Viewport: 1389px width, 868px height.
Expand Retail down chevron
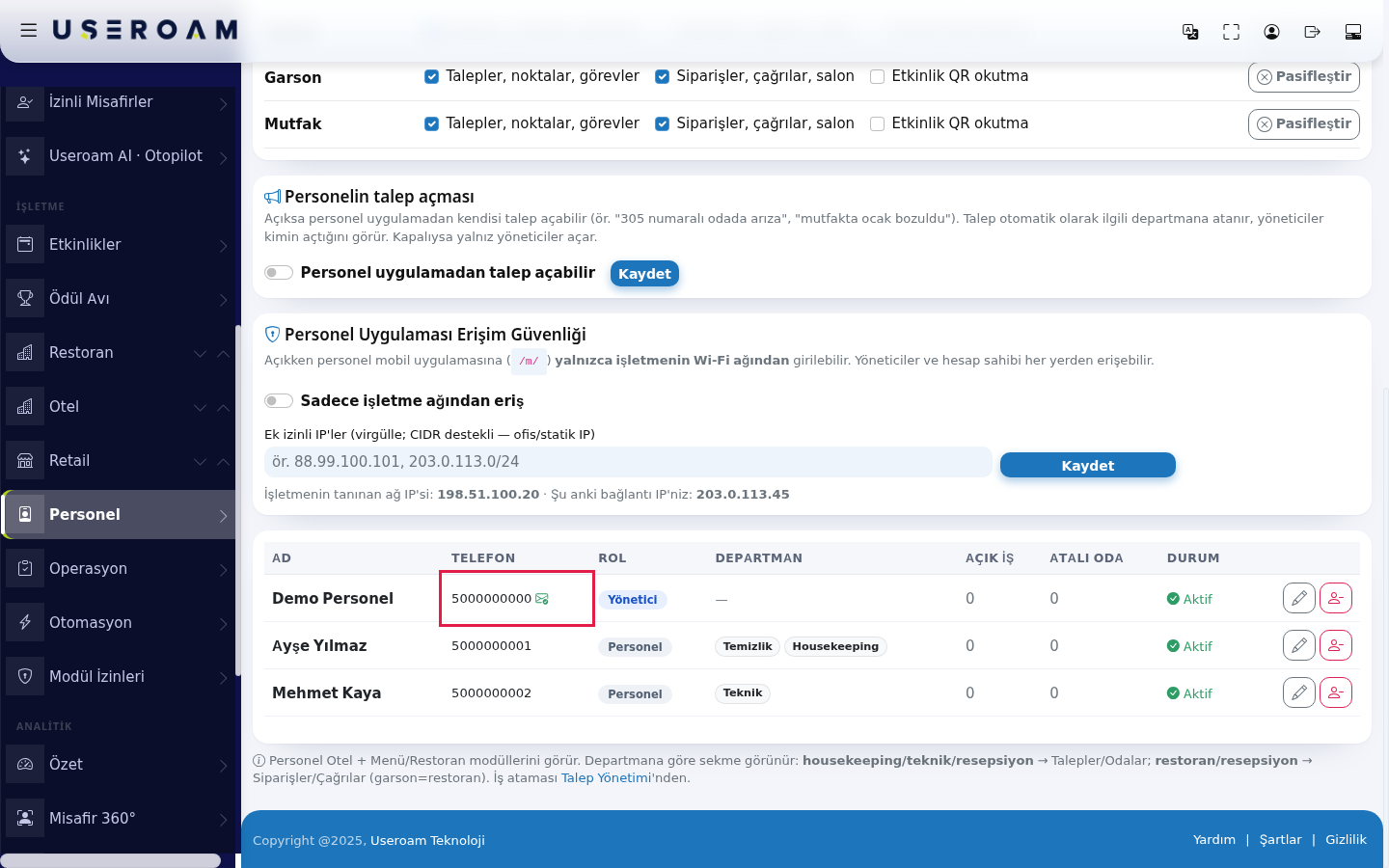[x=201, y=462]
